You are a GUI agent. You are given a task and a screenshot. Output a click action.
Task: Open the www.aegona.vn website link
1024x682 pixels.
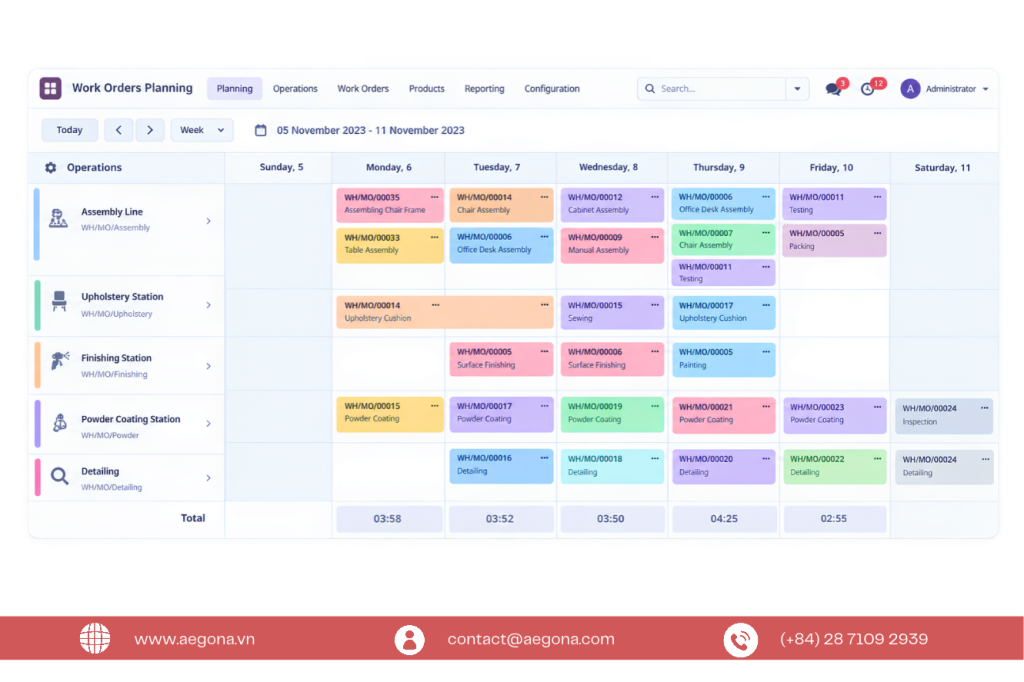pos(195,639)
